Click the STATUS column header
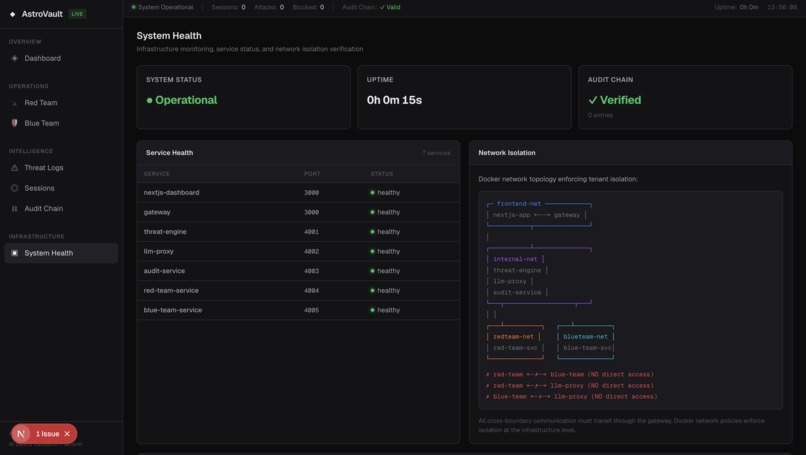Image resolution: width=806 pixels, height=455 pixels. click(382, 174)
